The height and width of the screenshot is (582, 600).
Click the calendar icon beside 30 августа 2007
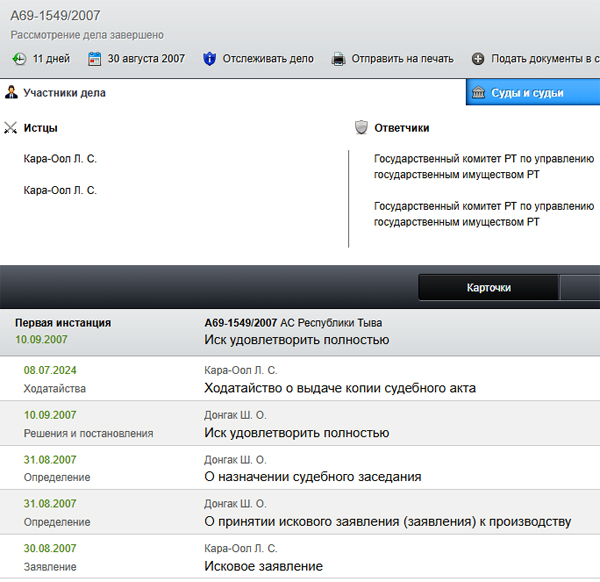(x=95, y=59)
